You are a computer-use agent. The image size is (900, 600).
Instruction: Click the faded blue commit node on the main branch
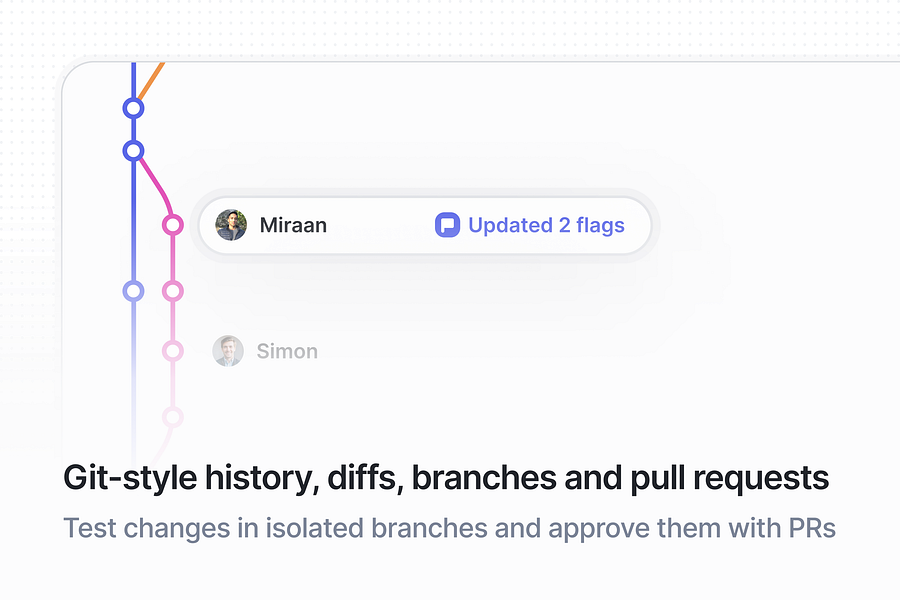pyautogui.click(x=133, y=291)
